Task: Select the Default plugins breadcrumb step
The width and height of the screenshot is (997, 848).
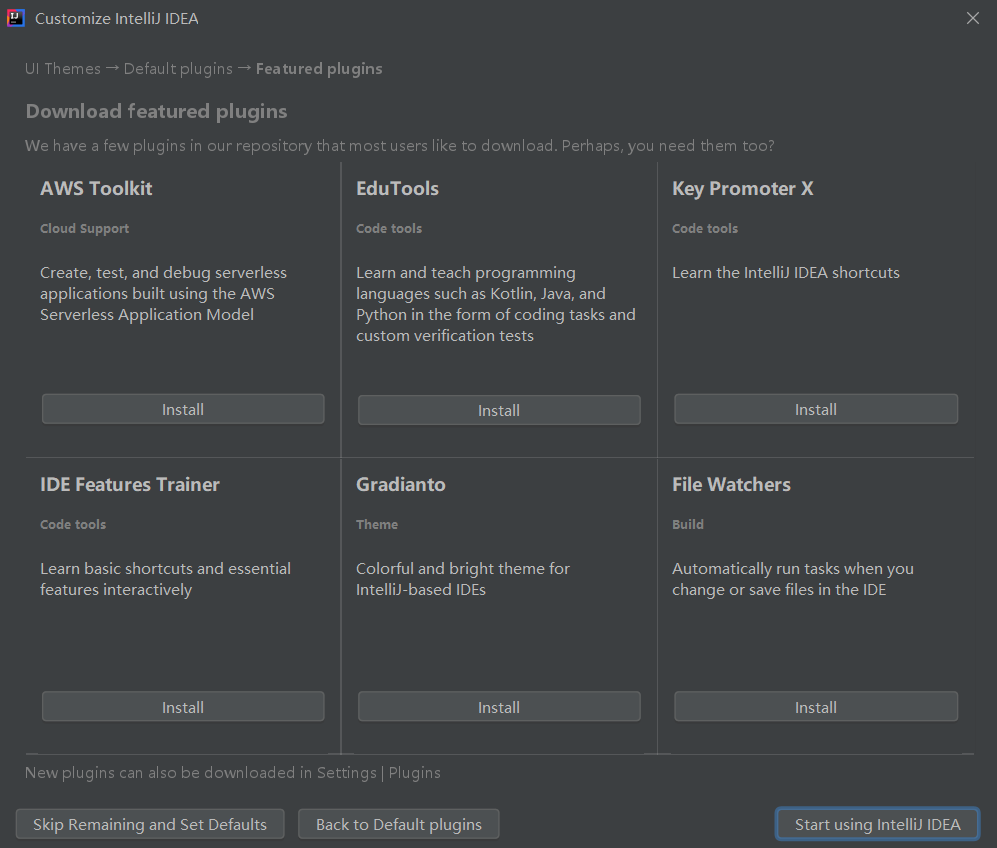Action: pos(178,69)
